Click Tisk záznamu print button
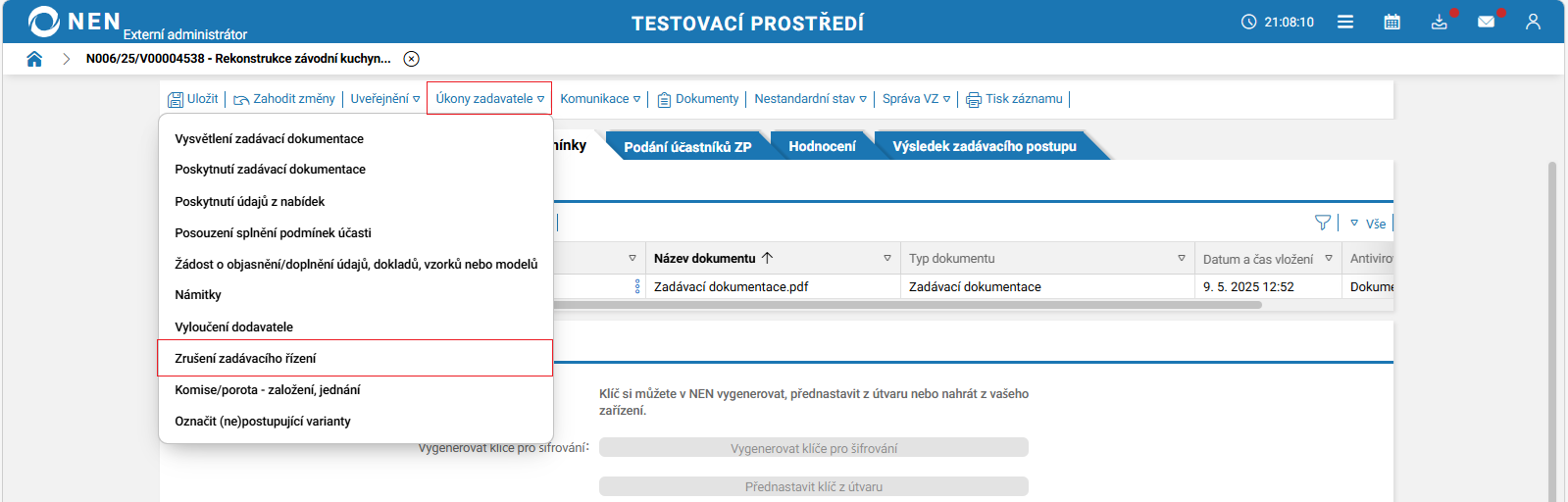 click(x=1015, y=99)
